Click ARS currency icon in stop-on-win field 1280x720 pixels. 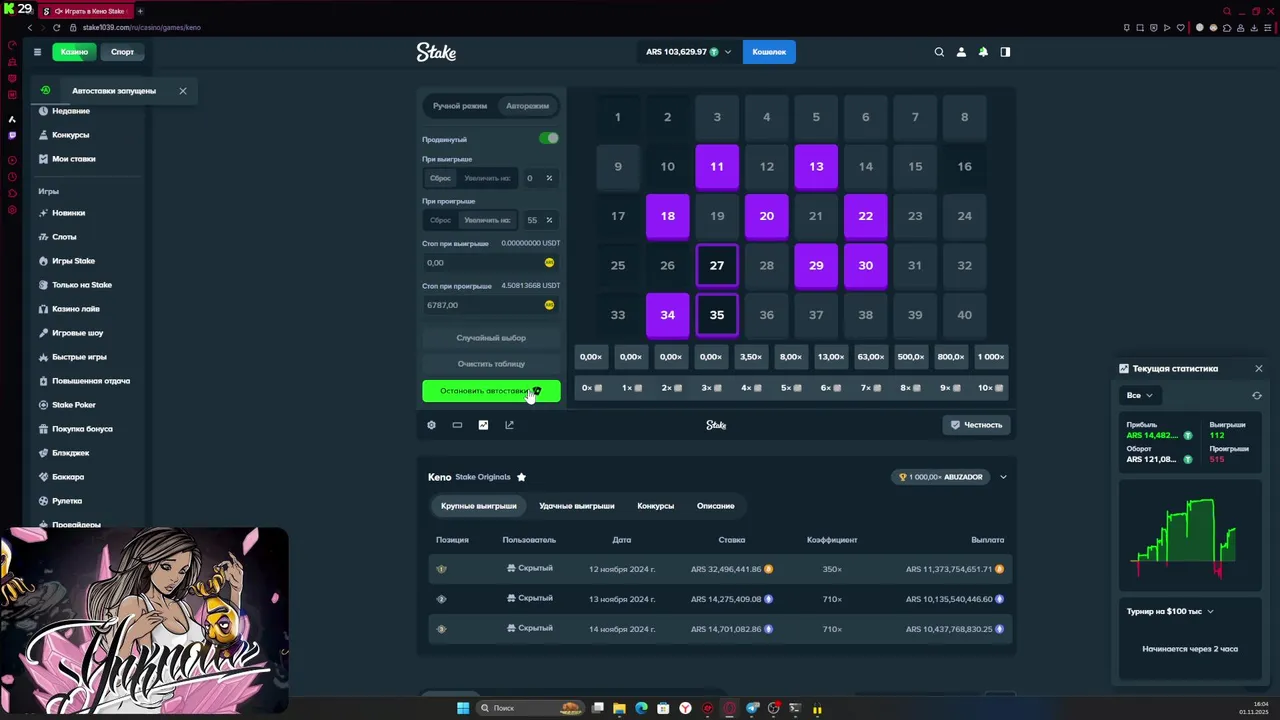[x=549, y=263]
